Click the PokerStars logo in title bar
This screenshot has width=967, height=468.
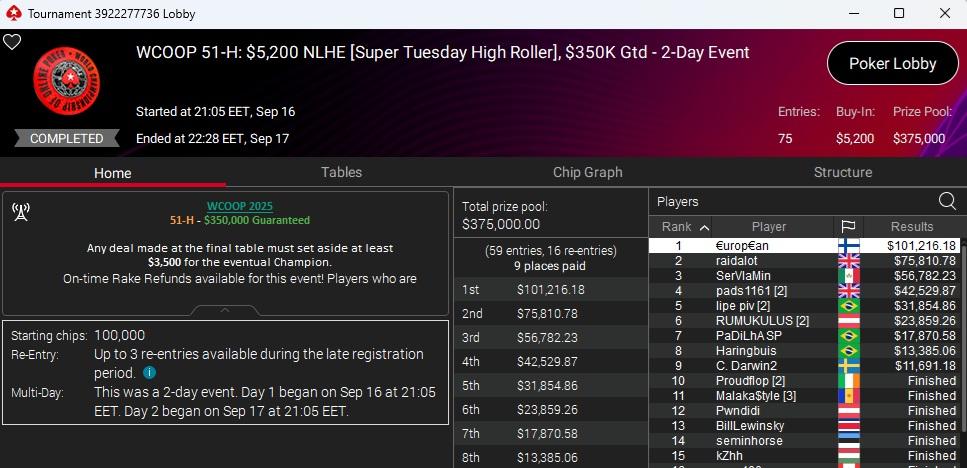click(13, 14)
